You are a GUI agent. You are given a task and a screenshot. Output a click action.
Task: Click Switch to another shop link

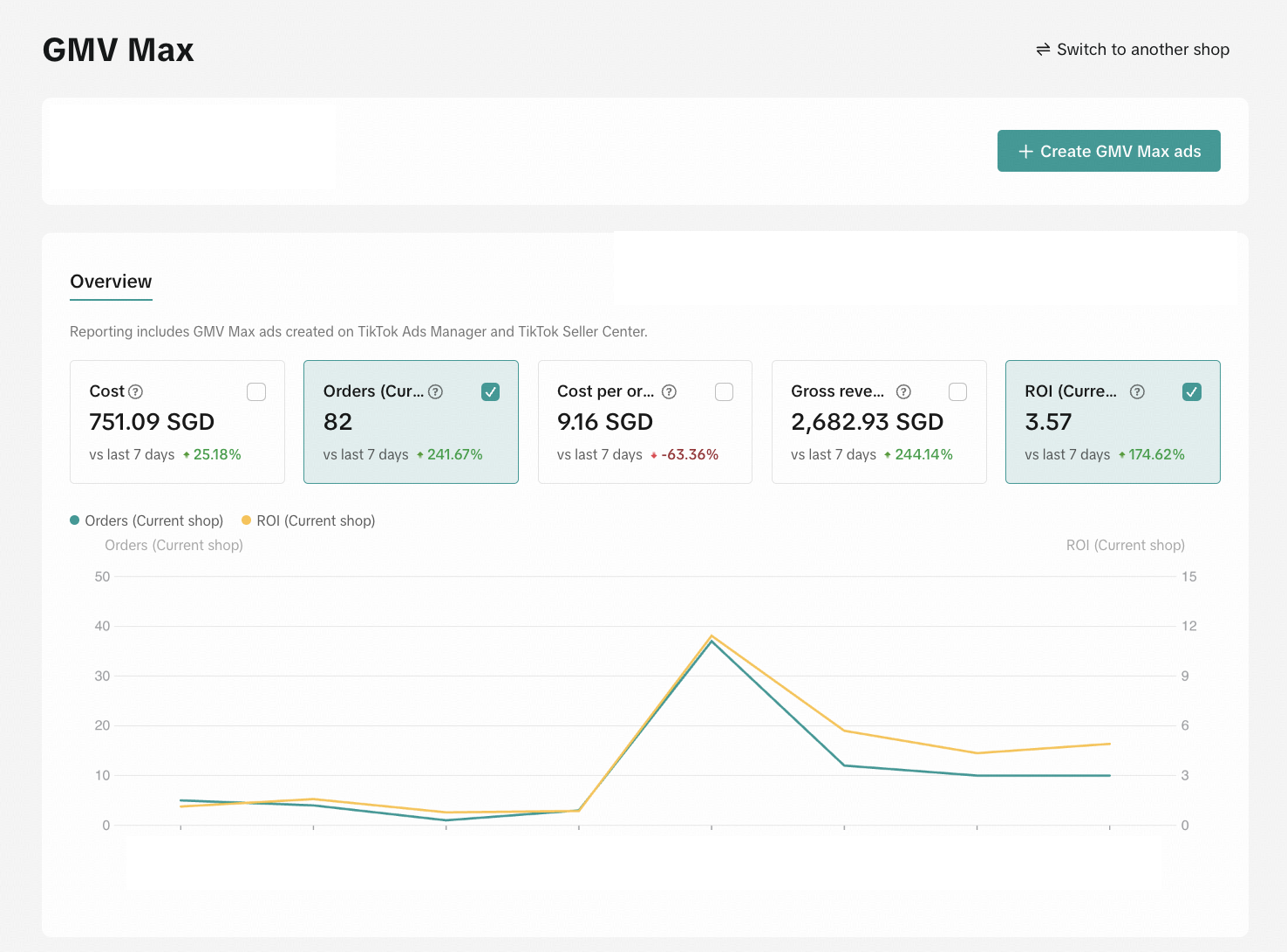point(1133,50)
